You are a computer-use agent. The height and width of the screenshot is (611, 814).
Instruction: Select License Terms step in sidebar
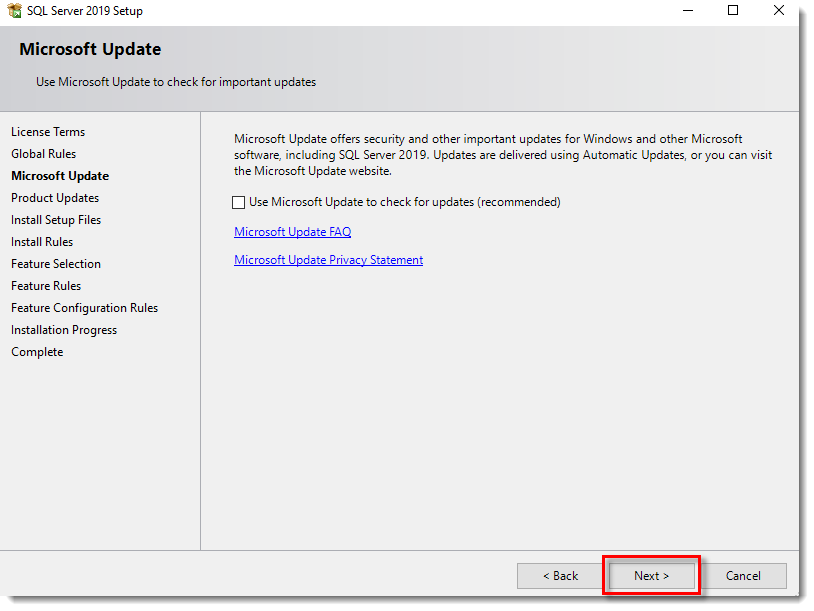tap(48, 132)
